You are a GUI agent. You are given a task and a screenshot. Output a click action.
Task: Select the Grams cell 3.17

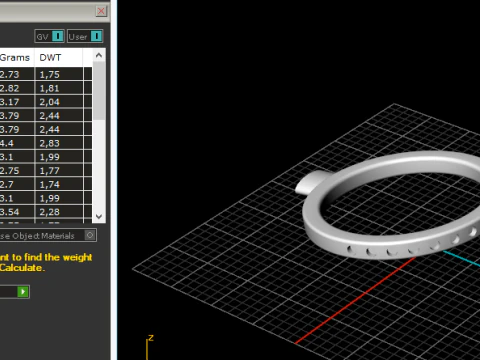(x=17, y=102)
